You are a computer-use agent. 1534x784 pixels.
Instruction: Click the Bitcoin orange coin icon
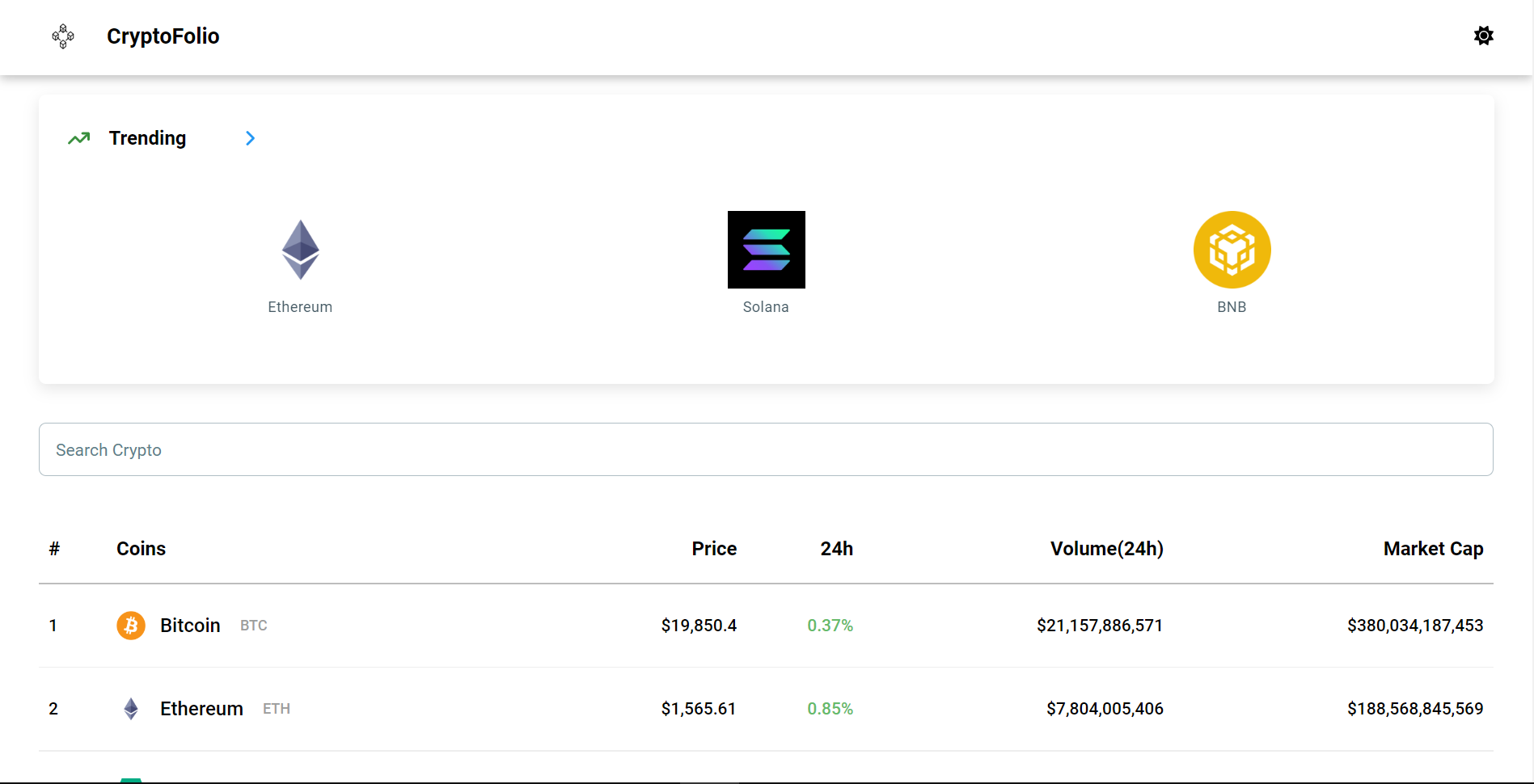131,626
